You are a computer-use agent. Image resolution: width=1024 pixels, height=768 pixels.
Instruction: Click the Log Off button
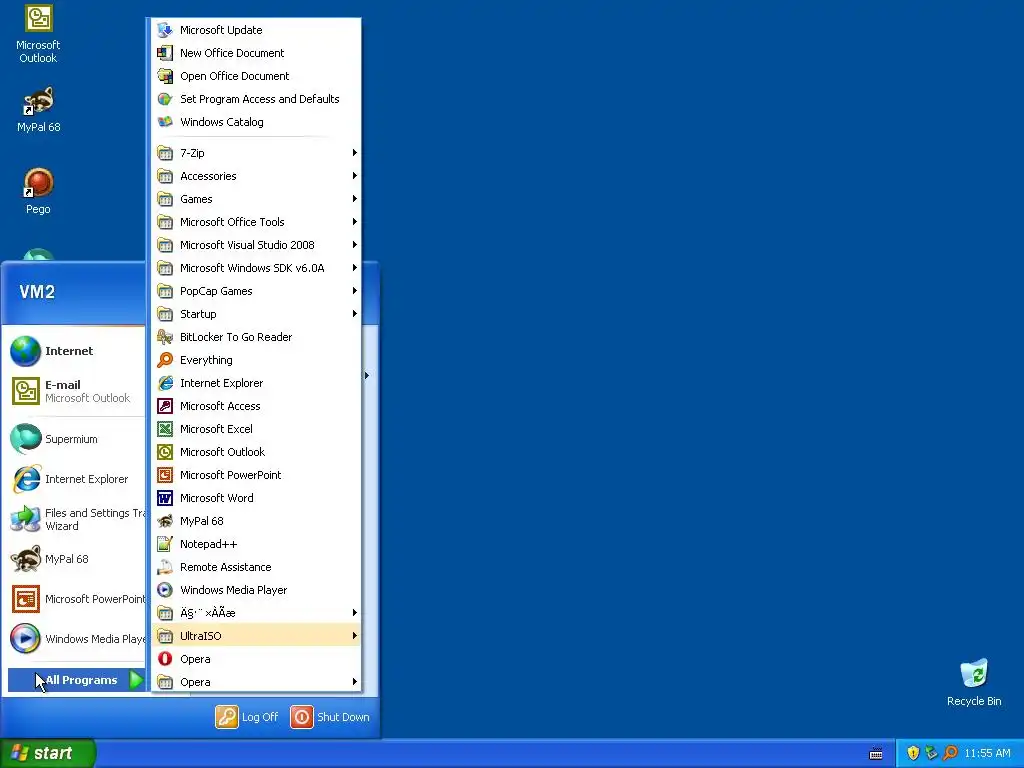click(x=247, y=717)
